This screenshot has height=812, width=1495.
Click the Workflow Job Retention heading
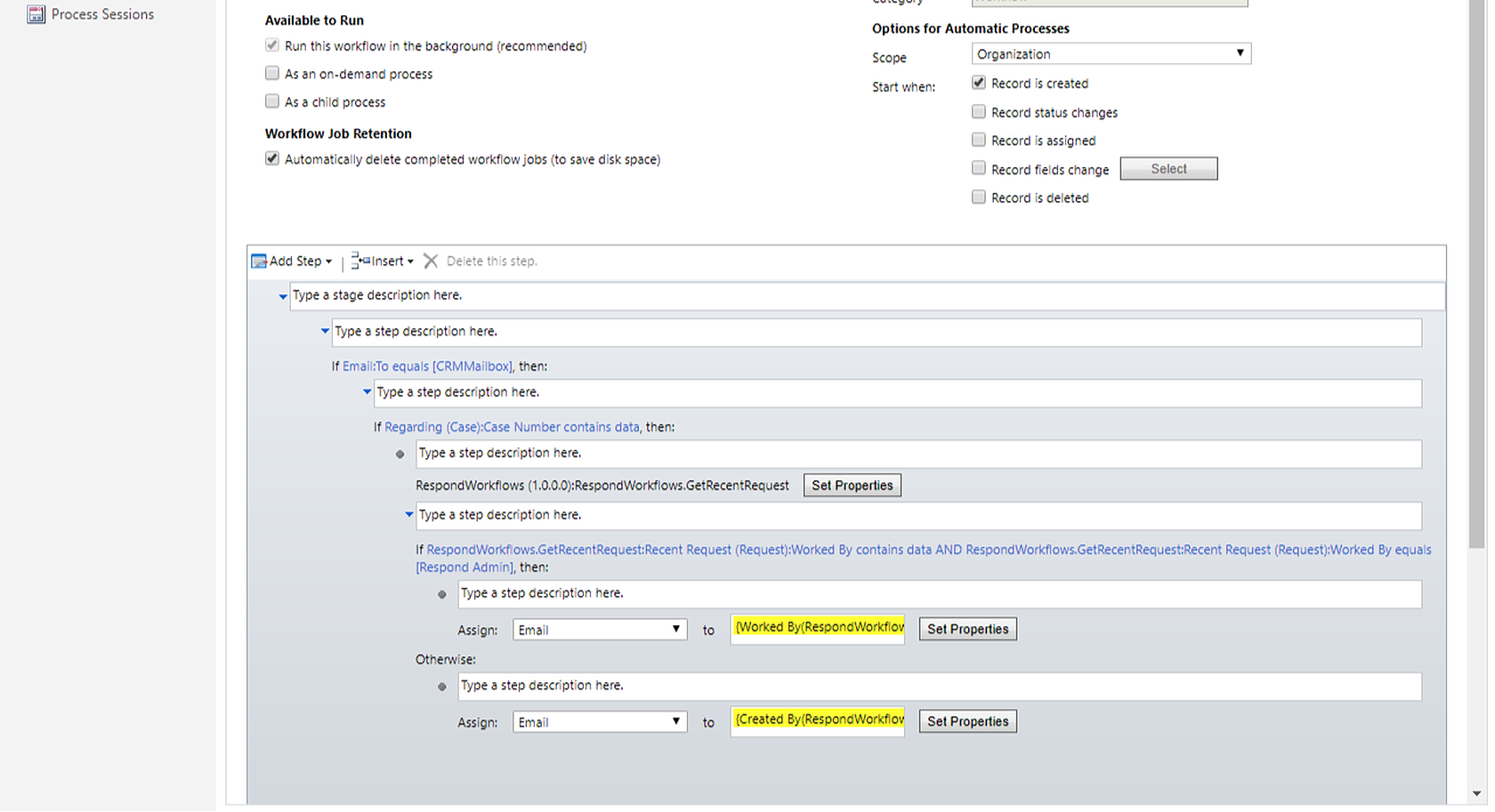(338, 133)
